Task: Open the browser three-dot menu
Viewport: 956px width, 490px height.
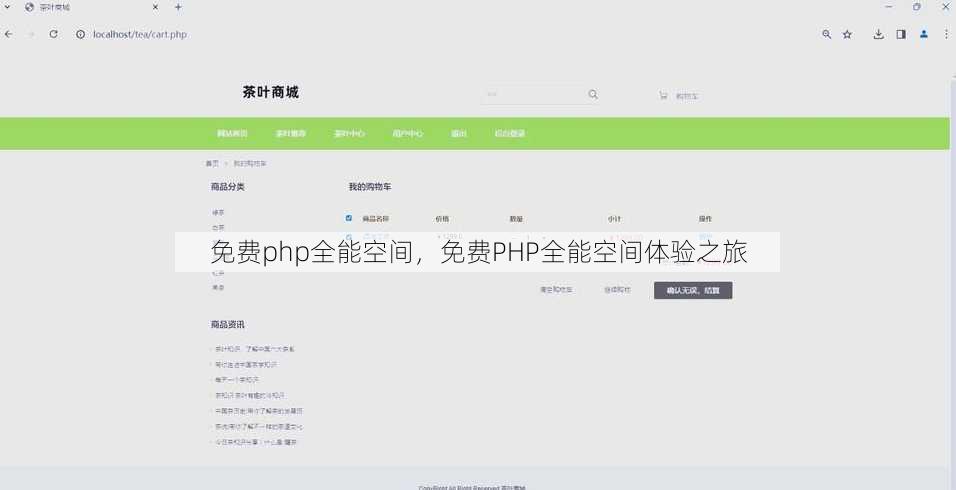Action: [x=947, y=35]
